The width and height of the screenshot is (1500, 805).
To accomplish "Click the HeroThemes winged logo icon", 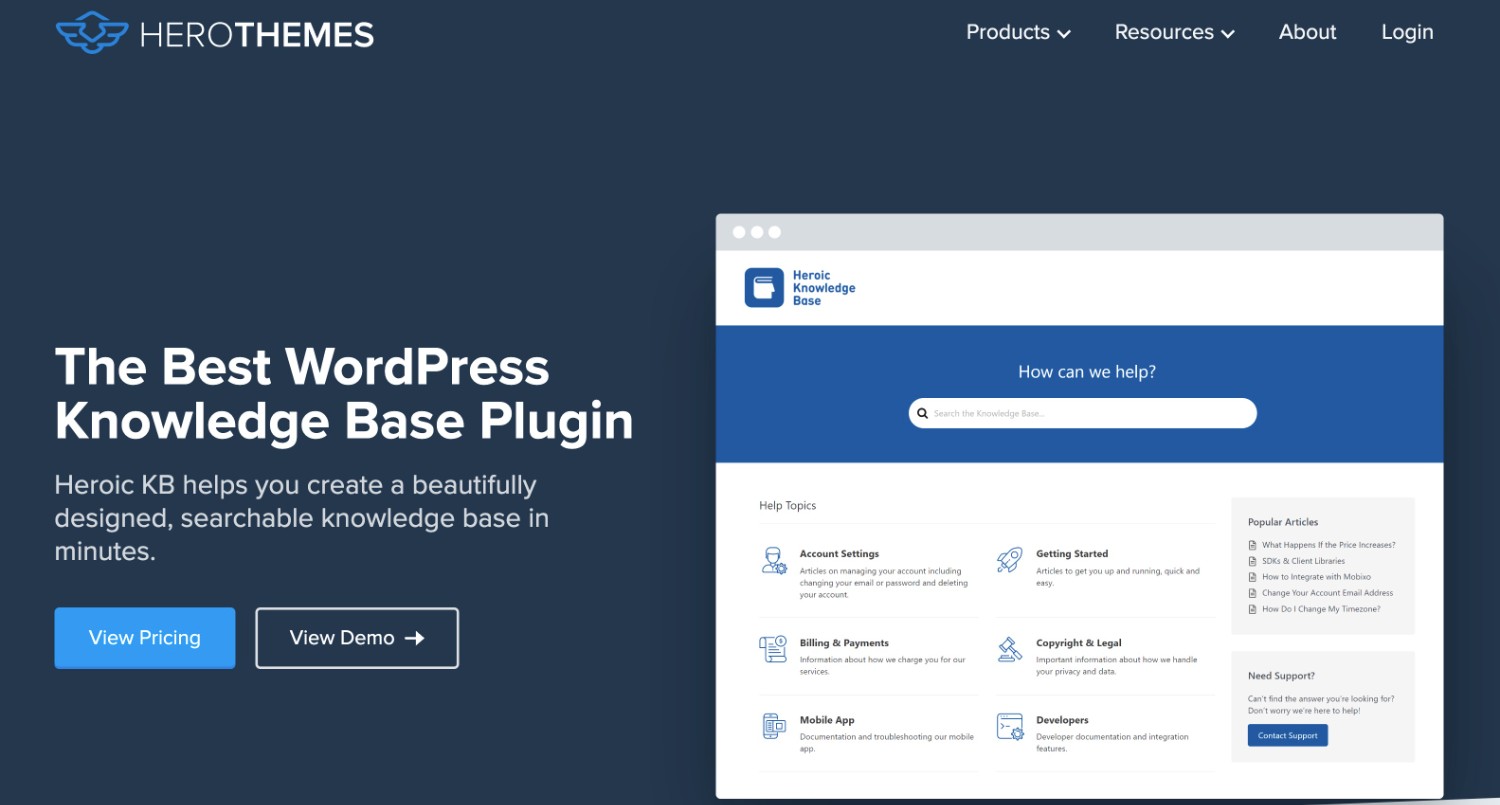I will tap(92, 33).
